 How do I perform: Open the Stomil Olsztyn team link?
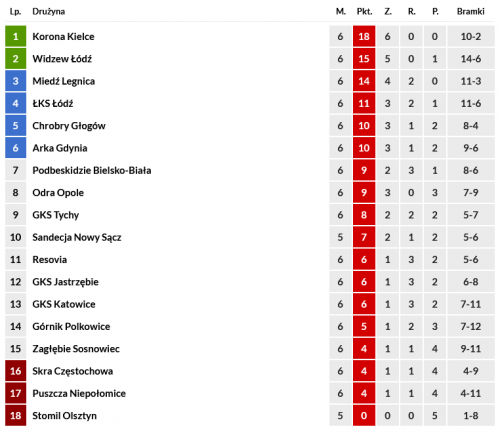pyautogui.click(x=64, y=416)
